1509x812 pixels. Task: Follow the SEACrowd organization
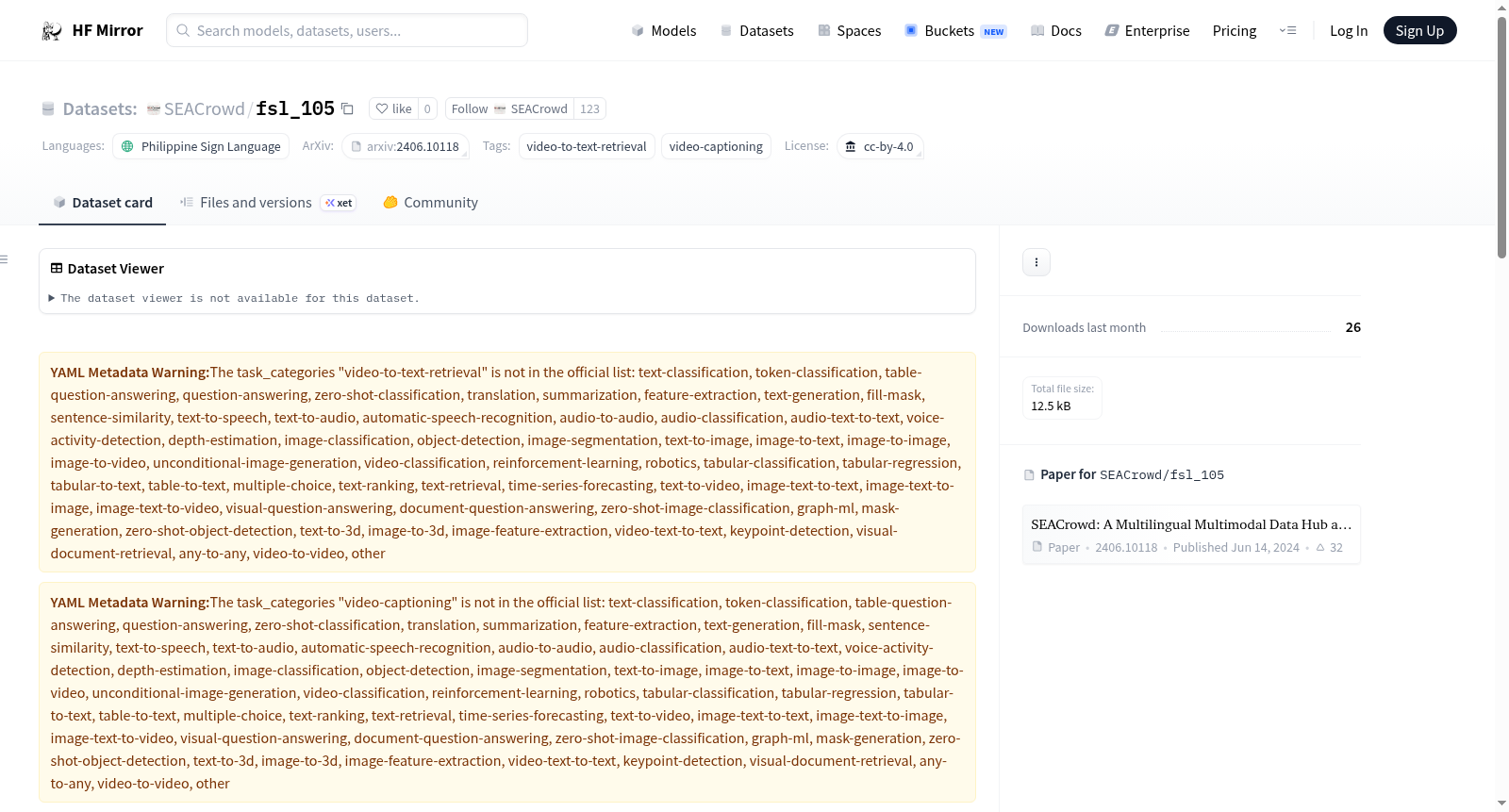click(509, 108)
